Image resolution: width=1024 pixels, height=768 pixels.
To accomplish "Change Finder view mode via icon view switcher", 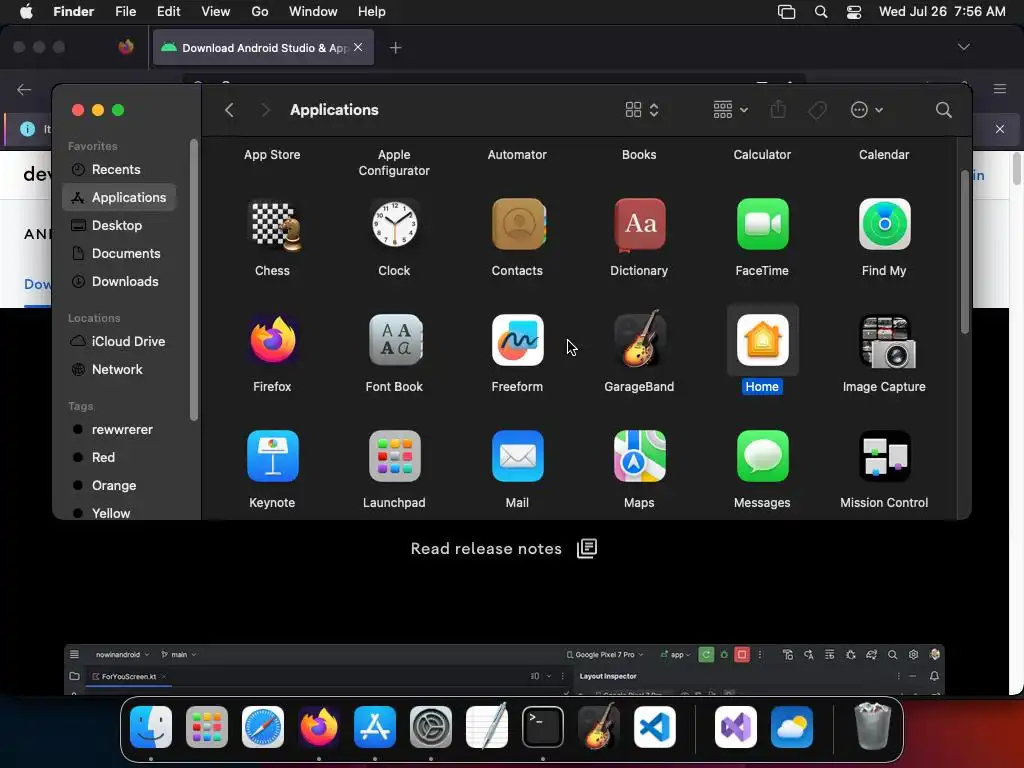I will [x=642, y=110].
